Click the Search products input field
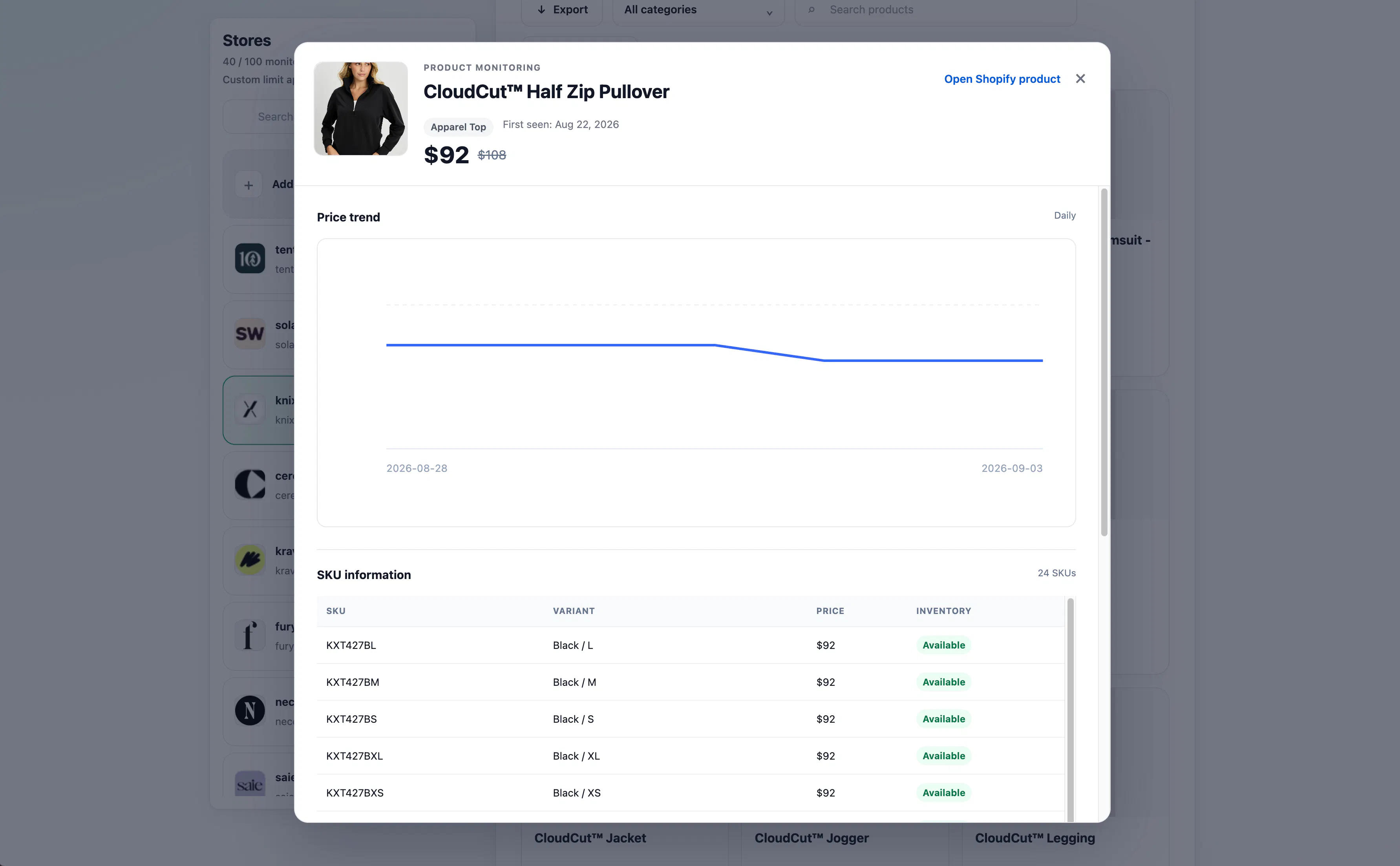Screen dimensions: 1400x866 tap(936, 10)
